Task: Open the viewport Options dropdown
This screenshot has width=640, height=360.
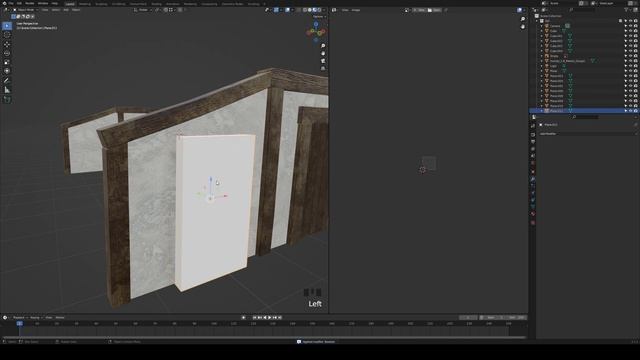Action: (x=319, y=17)
